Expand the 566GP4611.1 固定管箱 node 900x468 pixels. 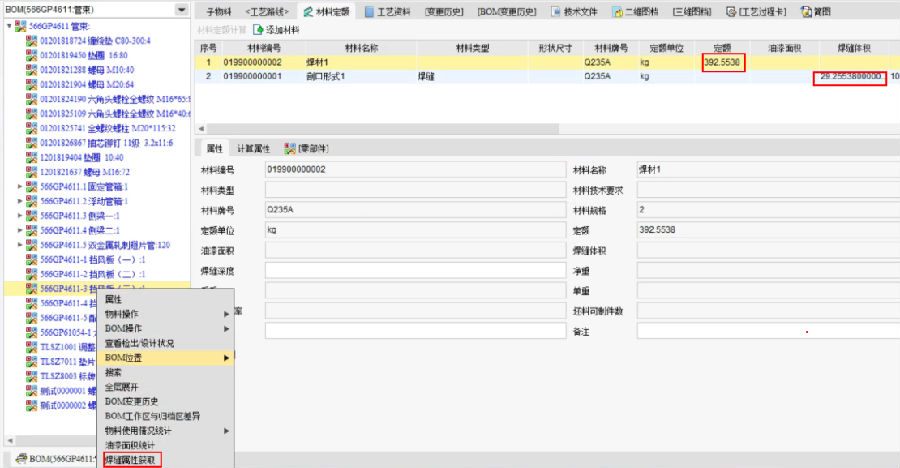click(21, 186)
